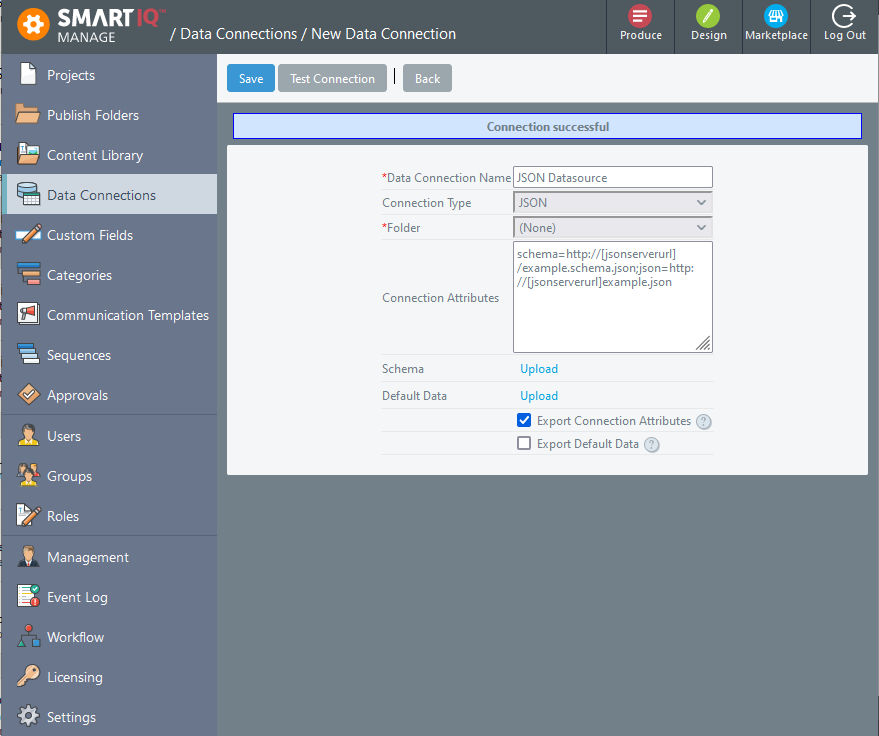Go to Publish Folders section
Image resolution: width=879 pixels, height=736 pixels.
pos(93,115)
